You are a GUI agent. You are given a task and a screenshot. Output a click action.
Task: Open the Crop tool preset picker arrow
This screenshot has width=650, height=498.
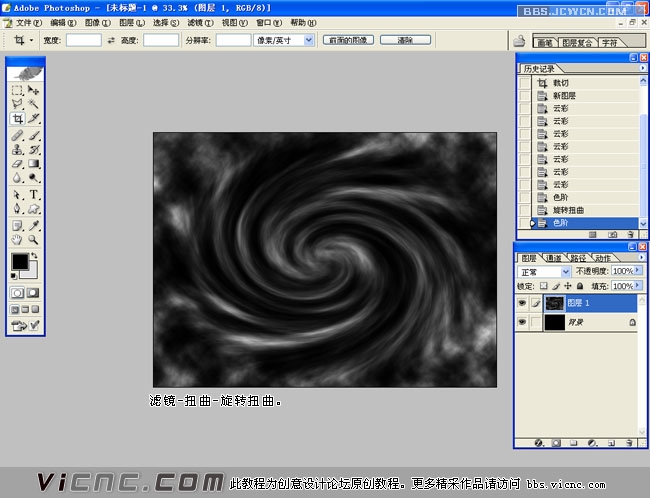[x=32, y=40]
